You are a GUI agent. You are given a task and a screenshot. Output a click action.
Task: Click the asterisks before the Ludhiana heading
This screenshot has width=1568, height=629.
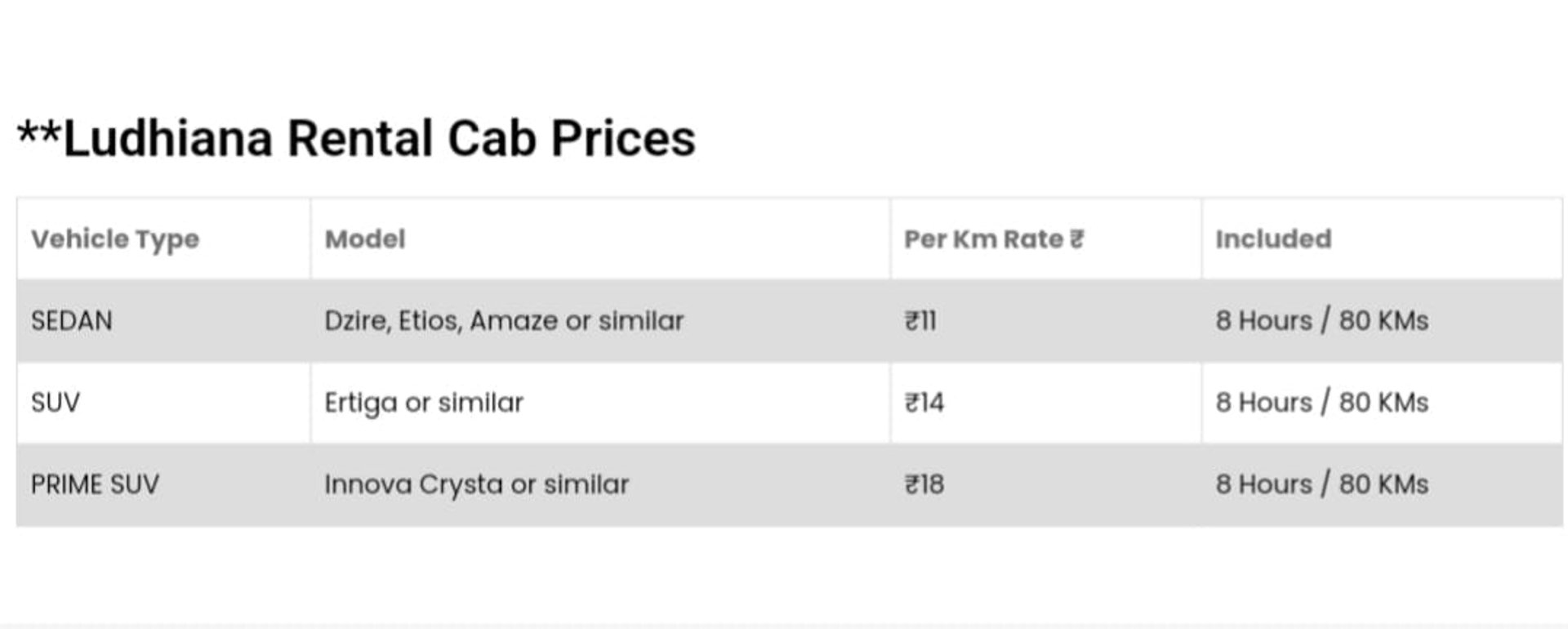tap(38, 132)
